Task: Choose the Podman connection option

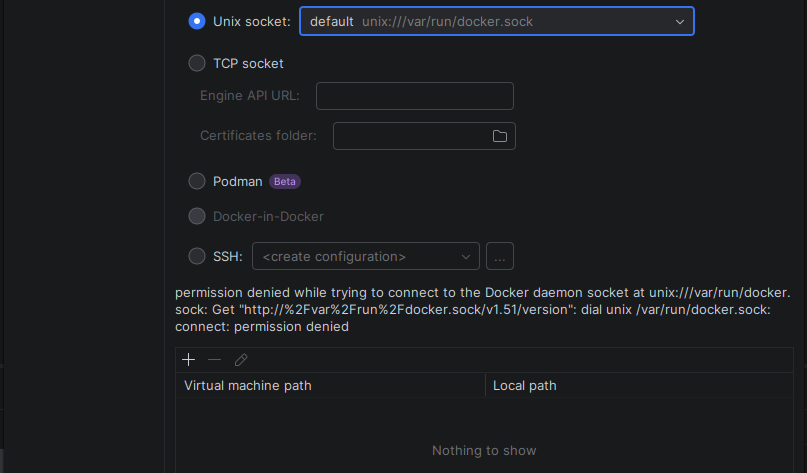Action: click(x=197, y=182)
